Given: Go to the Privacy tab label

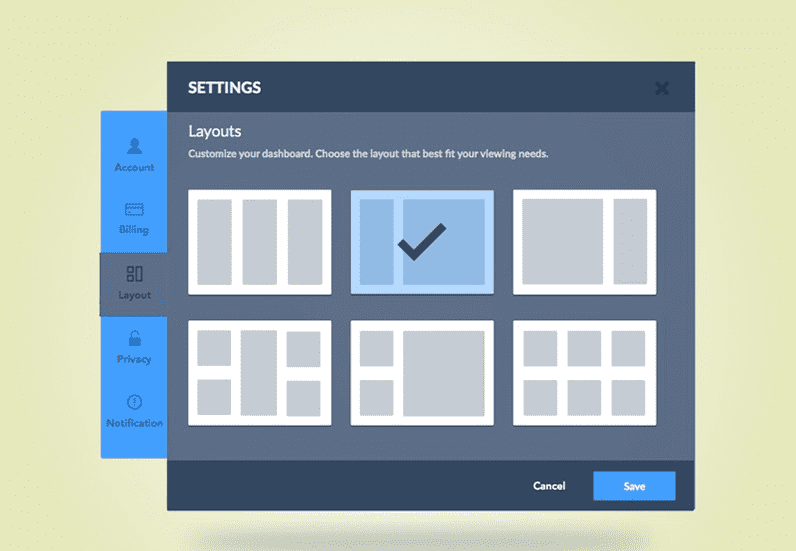Looking at the screenshot, I should [134, 359].
